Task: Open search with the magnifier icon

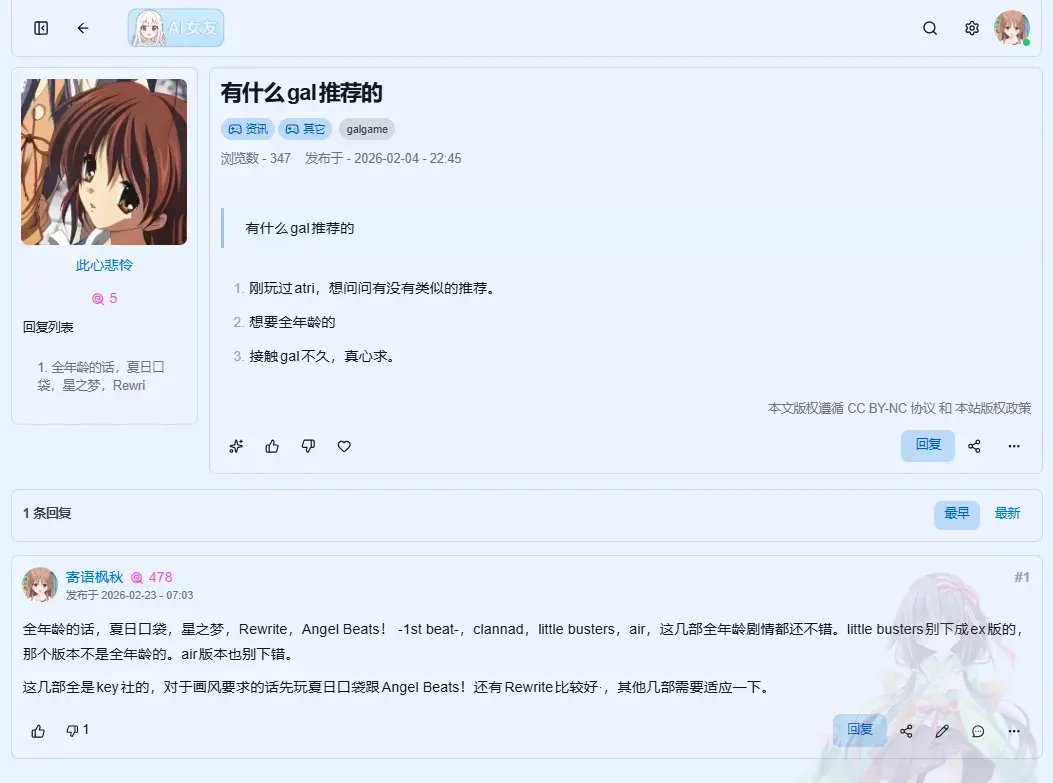Action: coord(929,28)
